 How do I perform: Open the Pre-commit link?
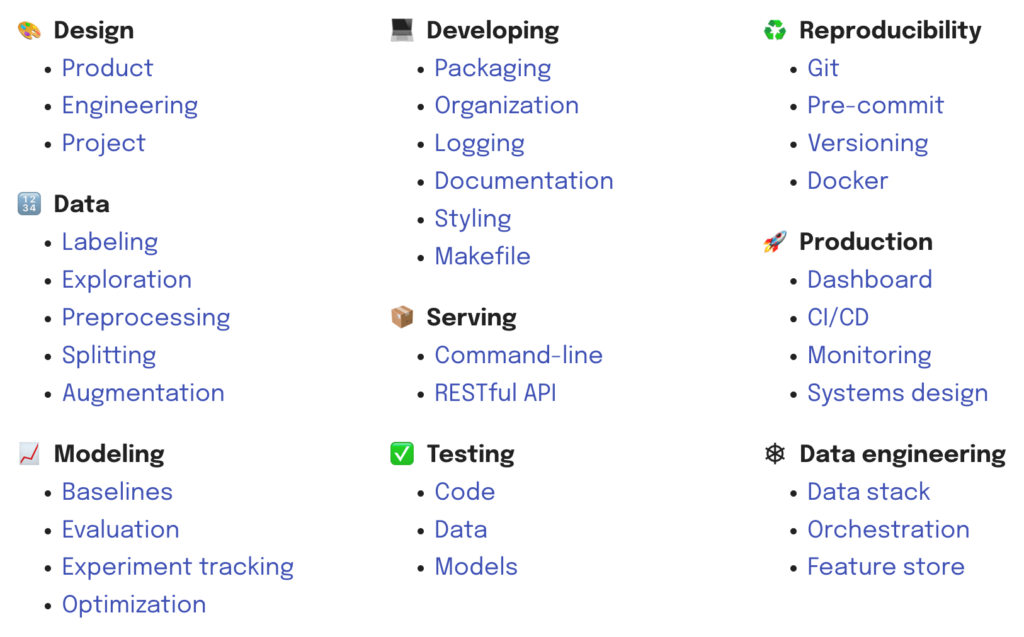click(876, 105)
